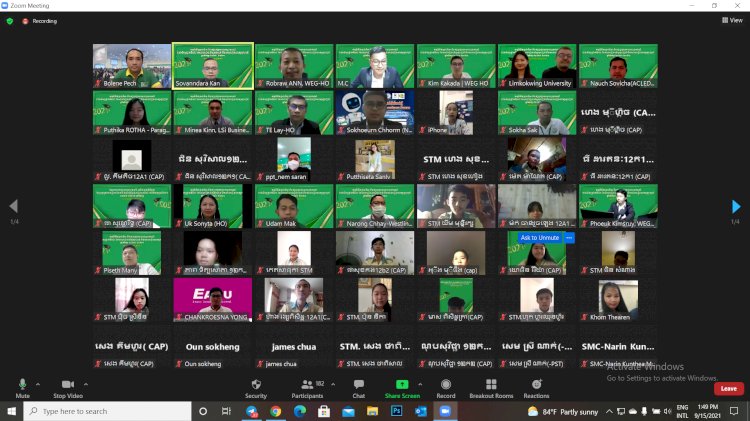Mute the microphone in Zoom toolbar
The width and height of the screenshot is (750, 421).
coord(22,388)
